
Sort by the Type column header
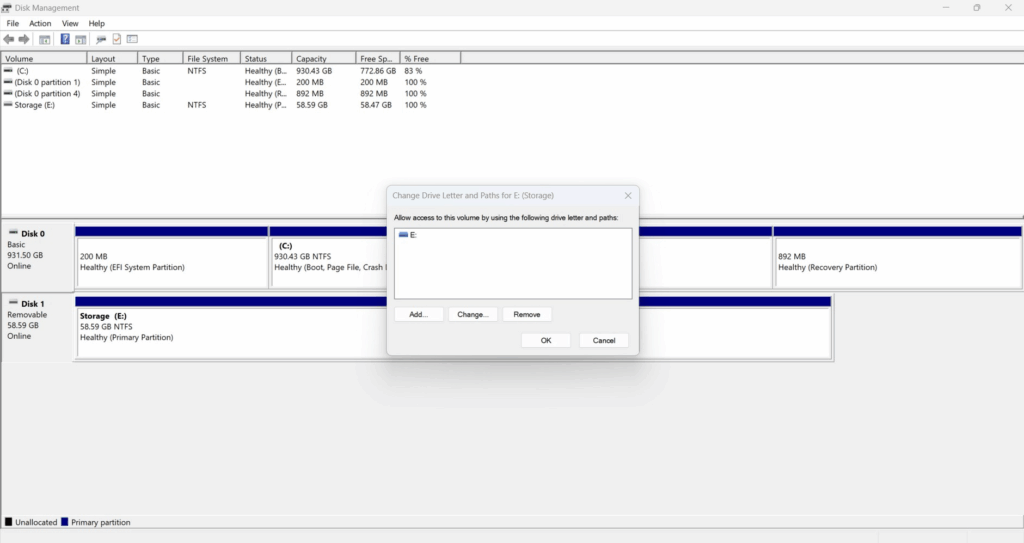pos(160,58)
